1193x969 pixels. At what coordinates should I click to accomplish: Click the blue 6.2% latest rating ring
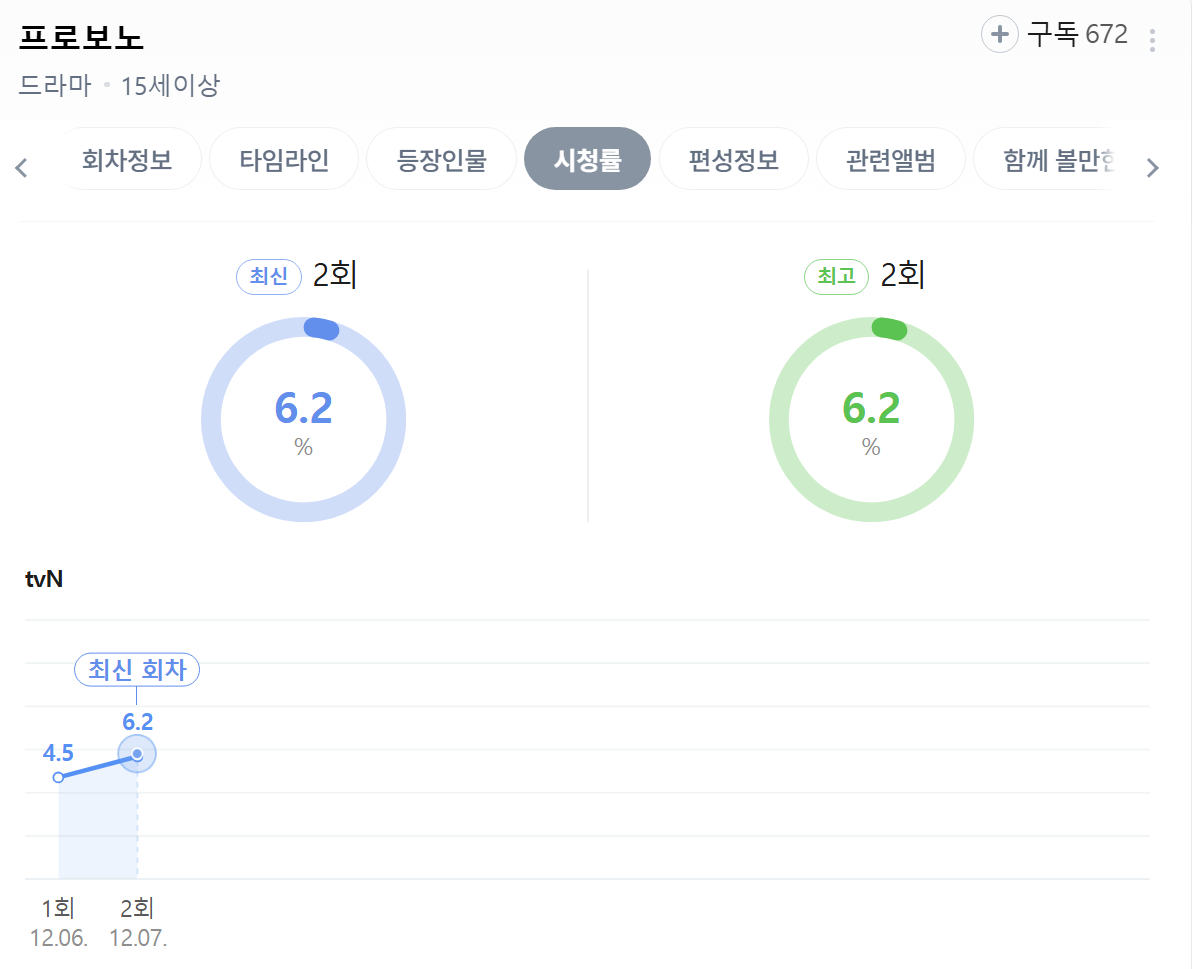(x=303, y=420)
